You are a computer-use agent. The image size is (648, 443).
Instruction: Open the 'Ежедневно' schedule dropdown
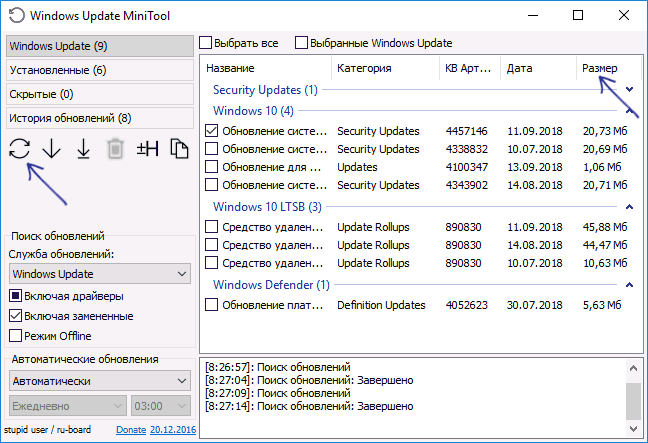click(68, 406)
